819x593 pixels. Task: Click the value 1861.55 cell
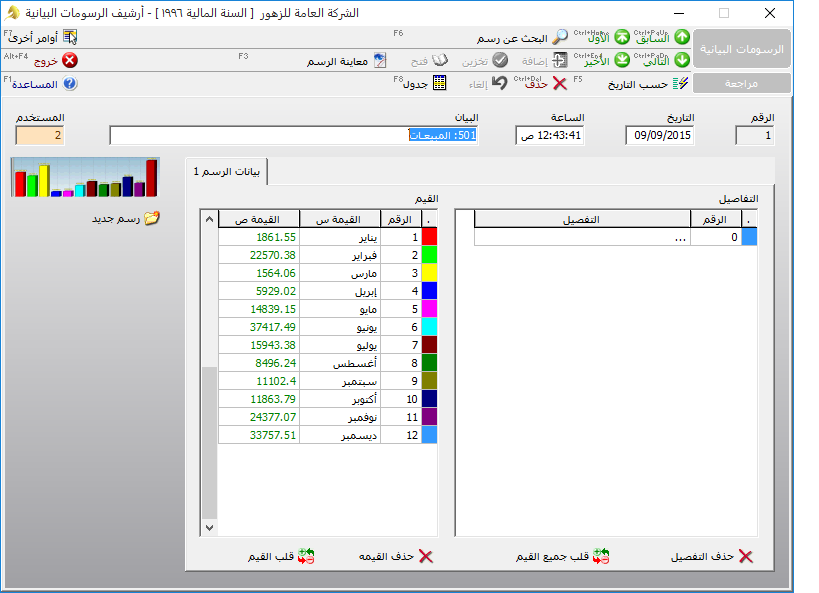point(259,237)
